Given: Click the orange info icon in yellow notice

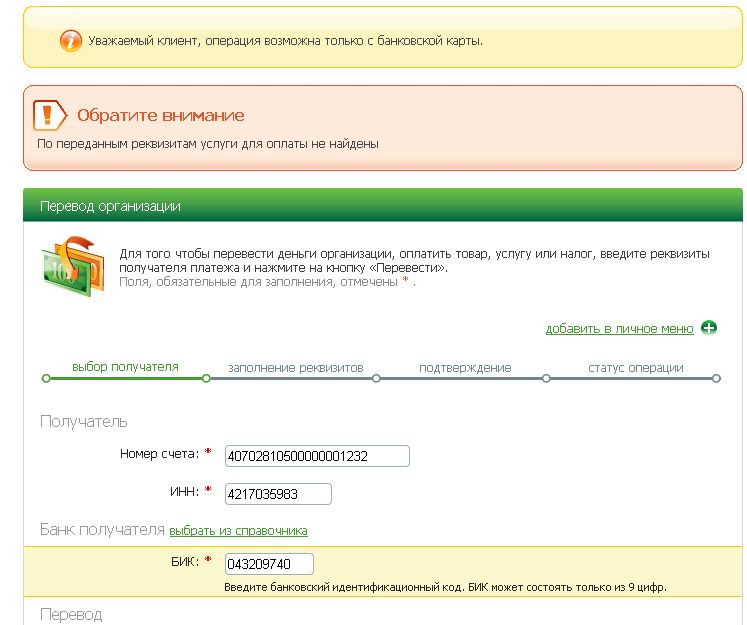Looking at the screenshot, I should tap(71, 41).
